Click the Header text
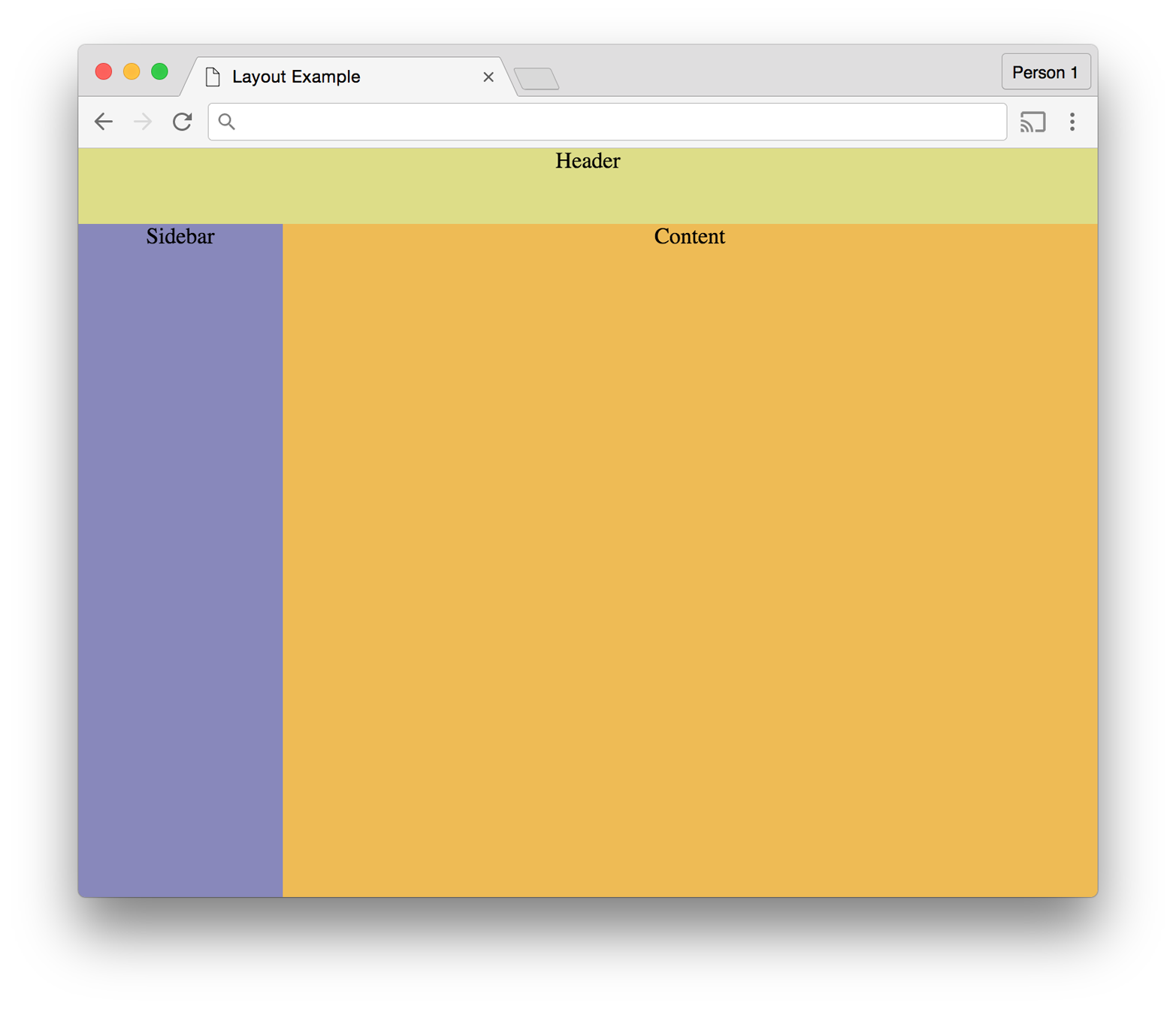This screenshot has height=1009, width=1176. point(588,161)
